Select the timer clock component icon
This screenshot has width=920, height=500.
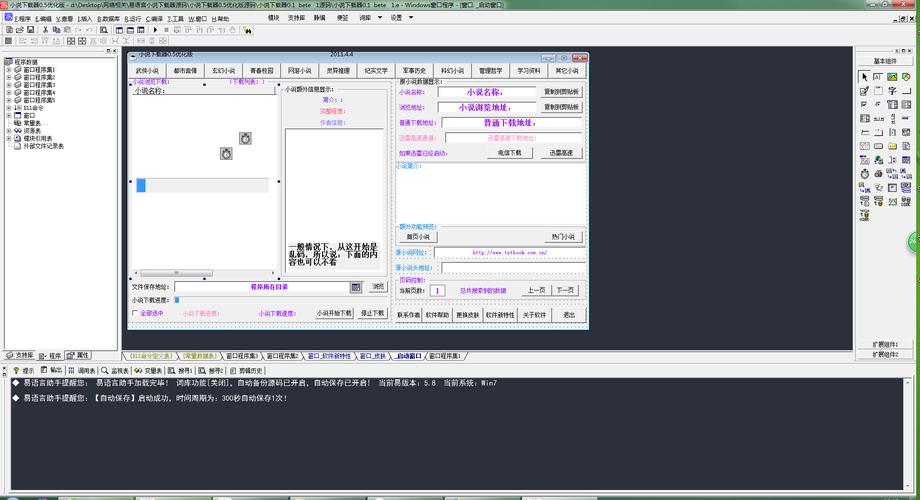tap(864, 174)
